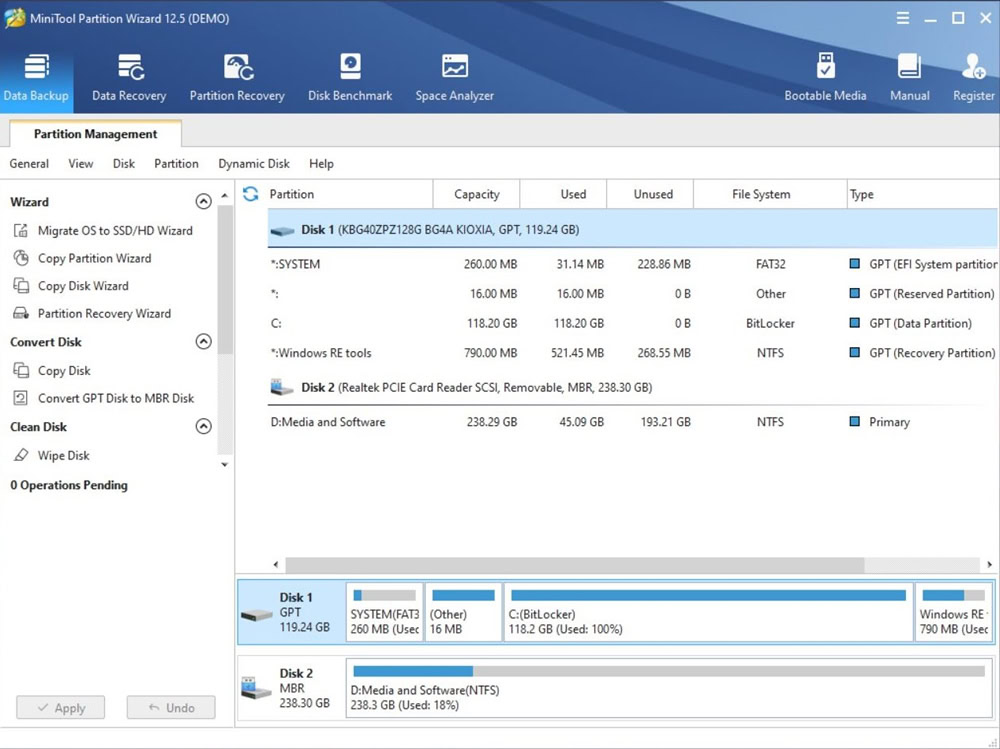The image size is (1000, 749).
Task: Select the C:(BitLocker) partition block in disk map
Action: click(709, 612)
